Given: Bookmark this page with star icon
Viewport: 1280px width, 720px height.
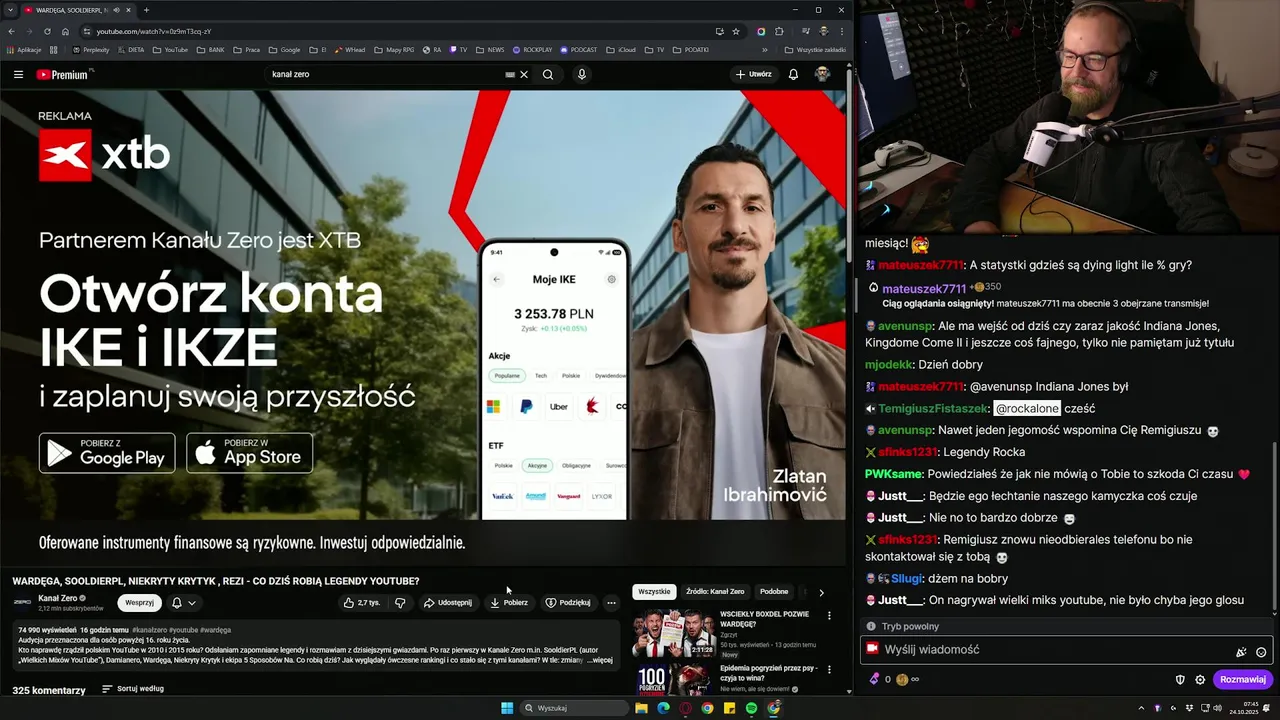Looking at the screenshot, I should point(736,31).
